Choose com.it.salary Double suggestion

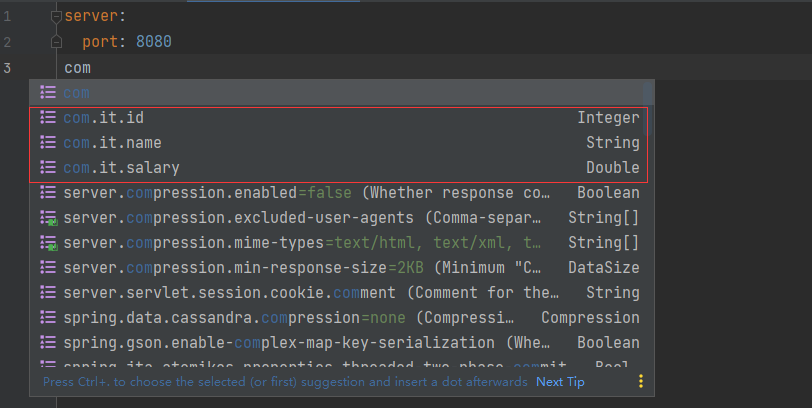337,168
